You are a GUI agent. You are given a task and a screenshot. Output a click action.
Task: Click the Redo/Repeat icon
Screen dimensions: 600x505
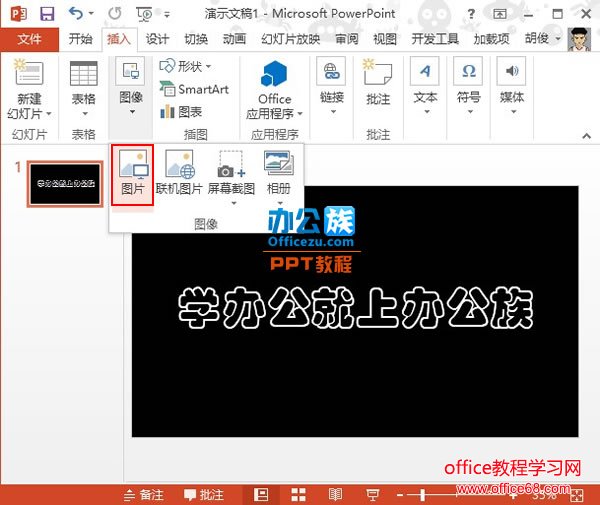[114, 14]
